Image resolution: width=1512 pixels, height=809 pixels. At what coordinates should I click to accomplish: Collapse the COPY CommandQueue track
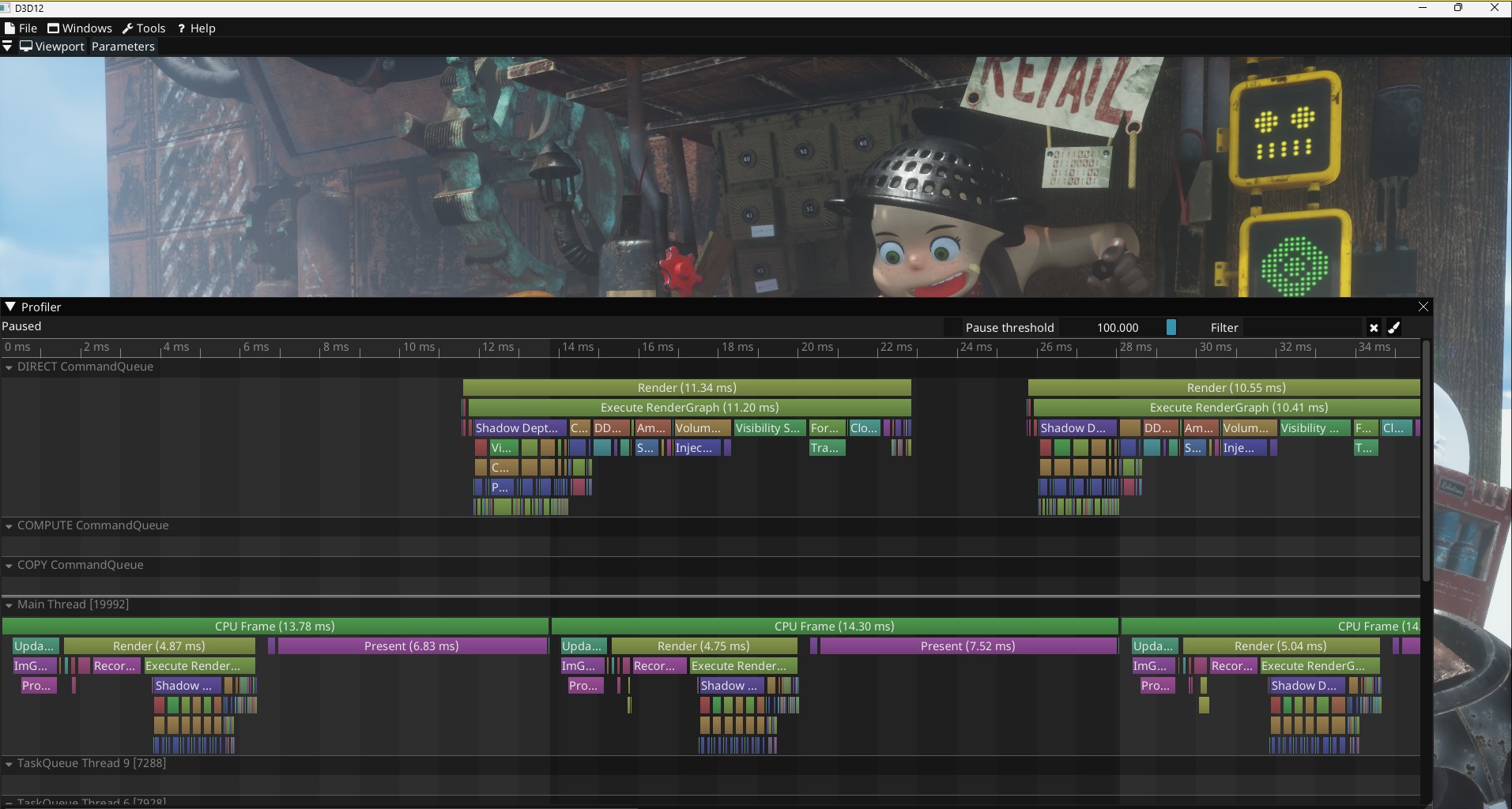(x=9, y=566)
